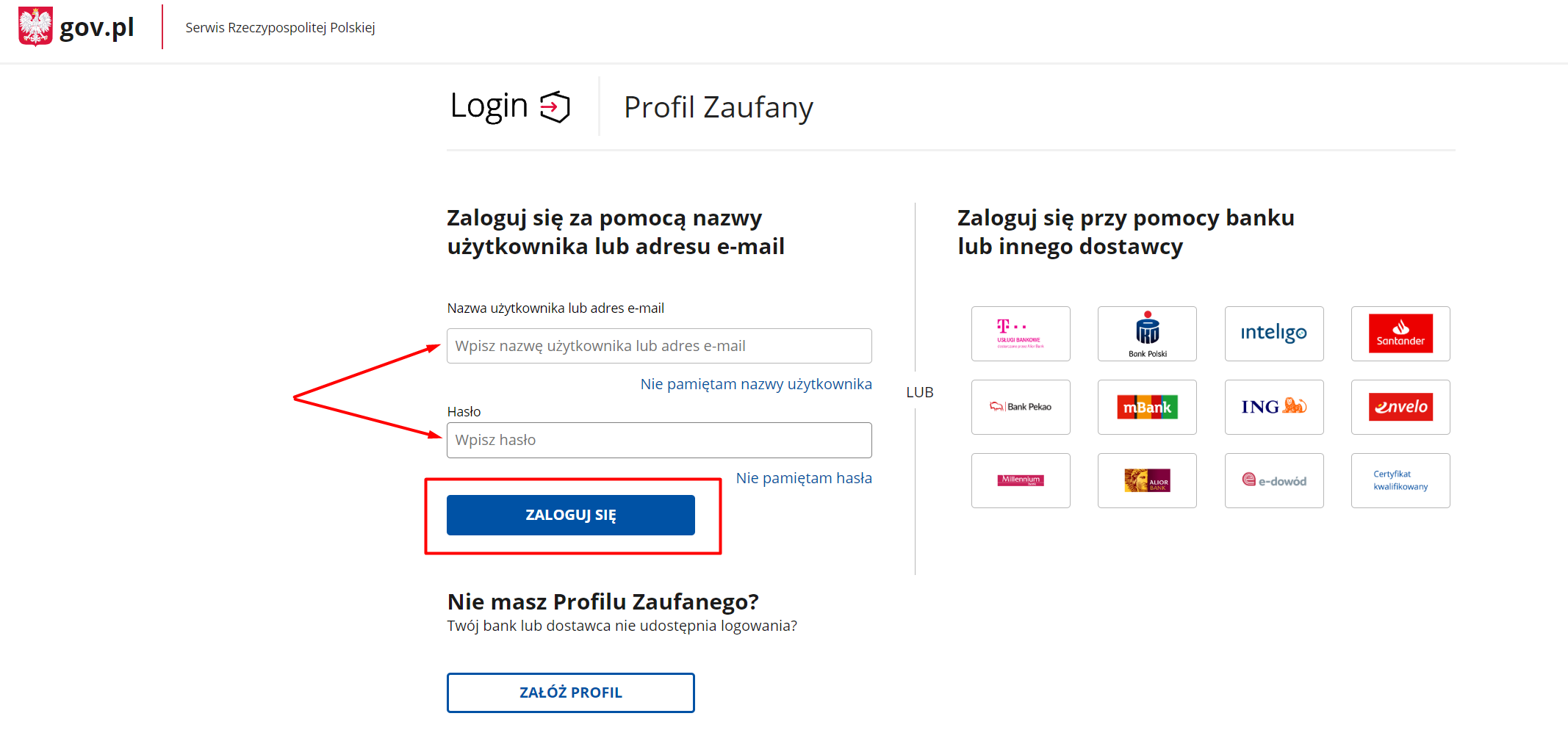Log in using Envelo
1568x752 pixels.
point(1400,407)
